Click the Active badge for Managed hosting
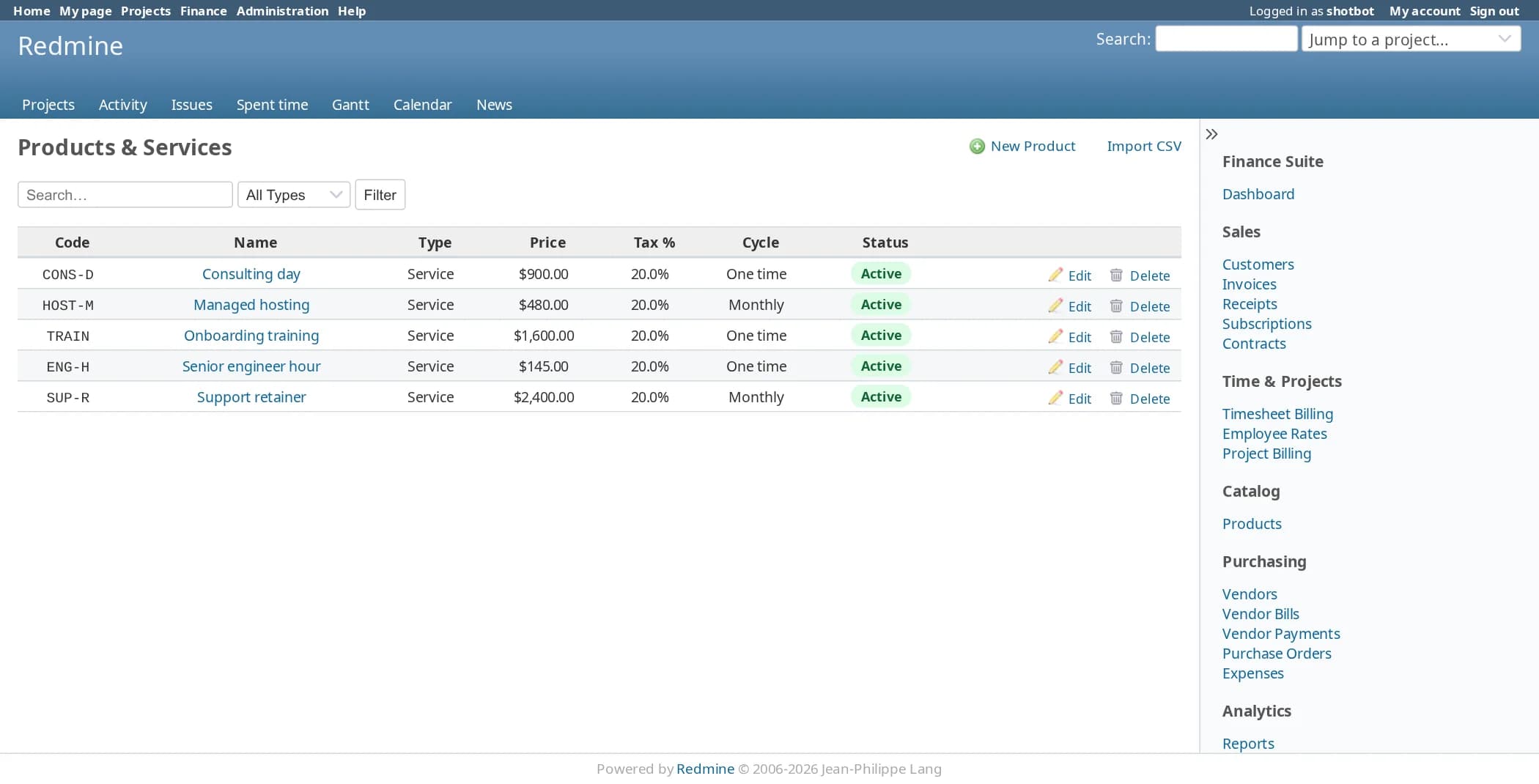 pos(881,305)
